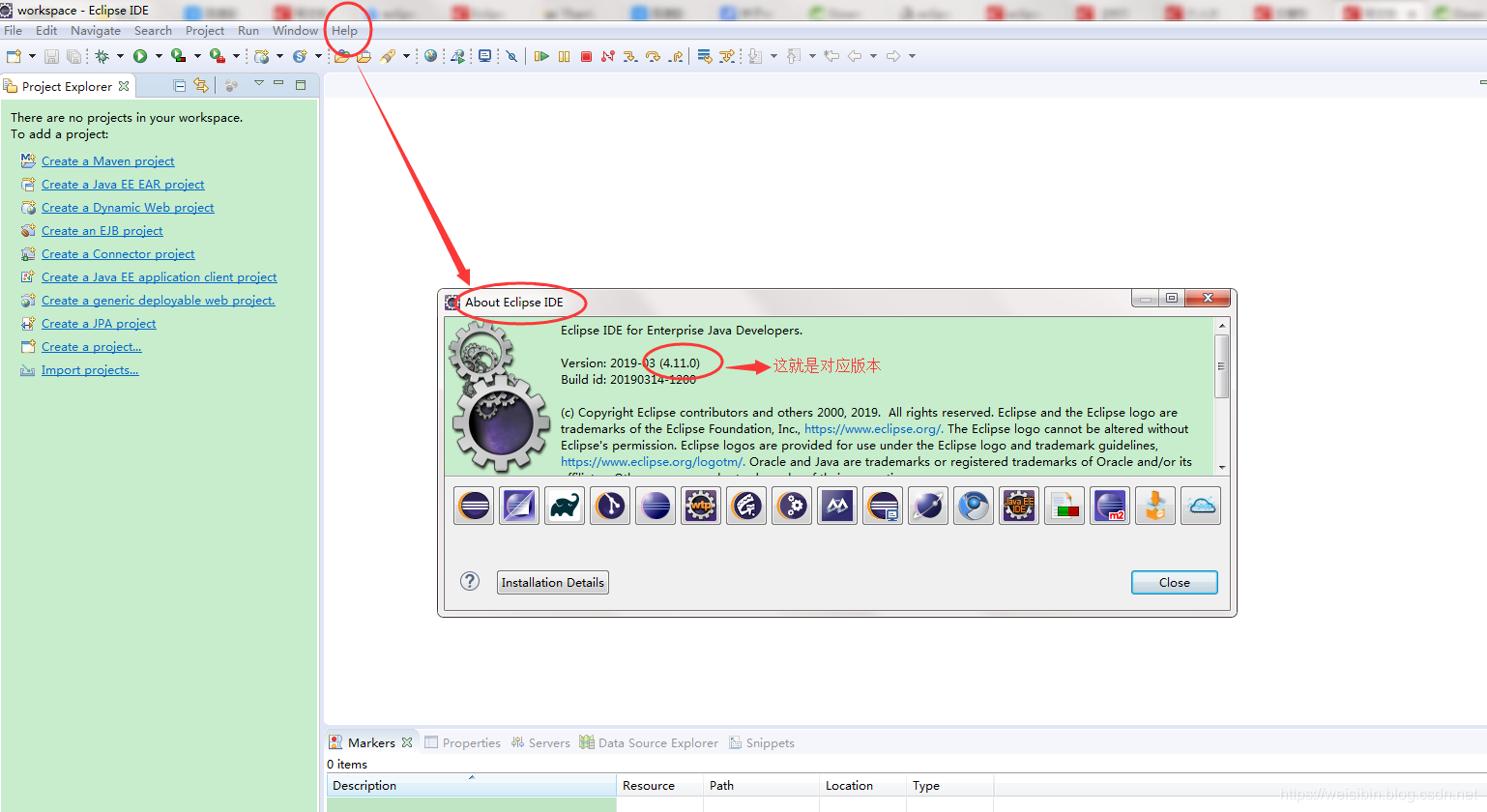
Task: Click the Gradle elephant feature icon
Action: tap(565, 506)
